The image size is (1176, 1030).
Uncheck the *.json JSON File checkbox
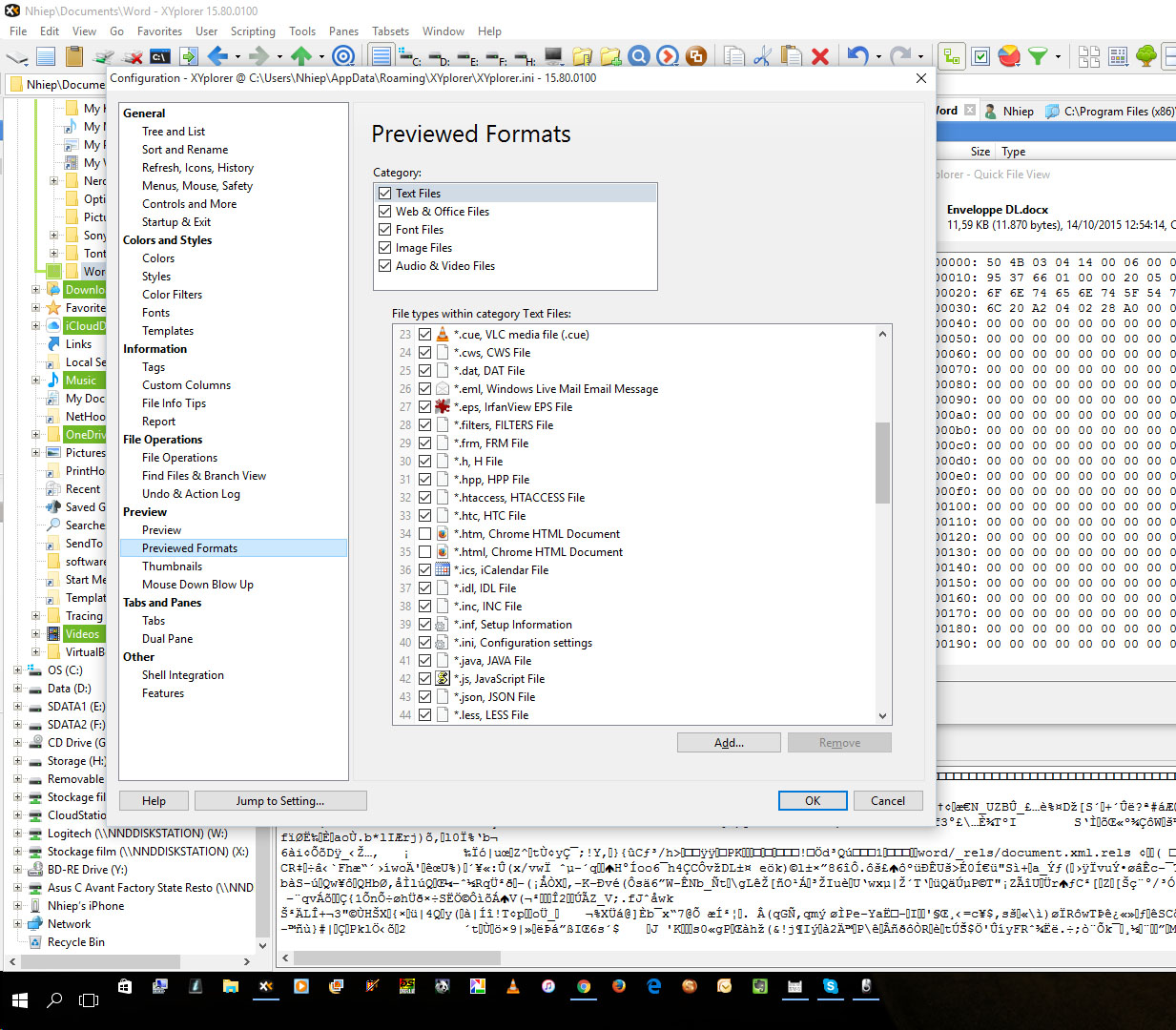[425, 697]
